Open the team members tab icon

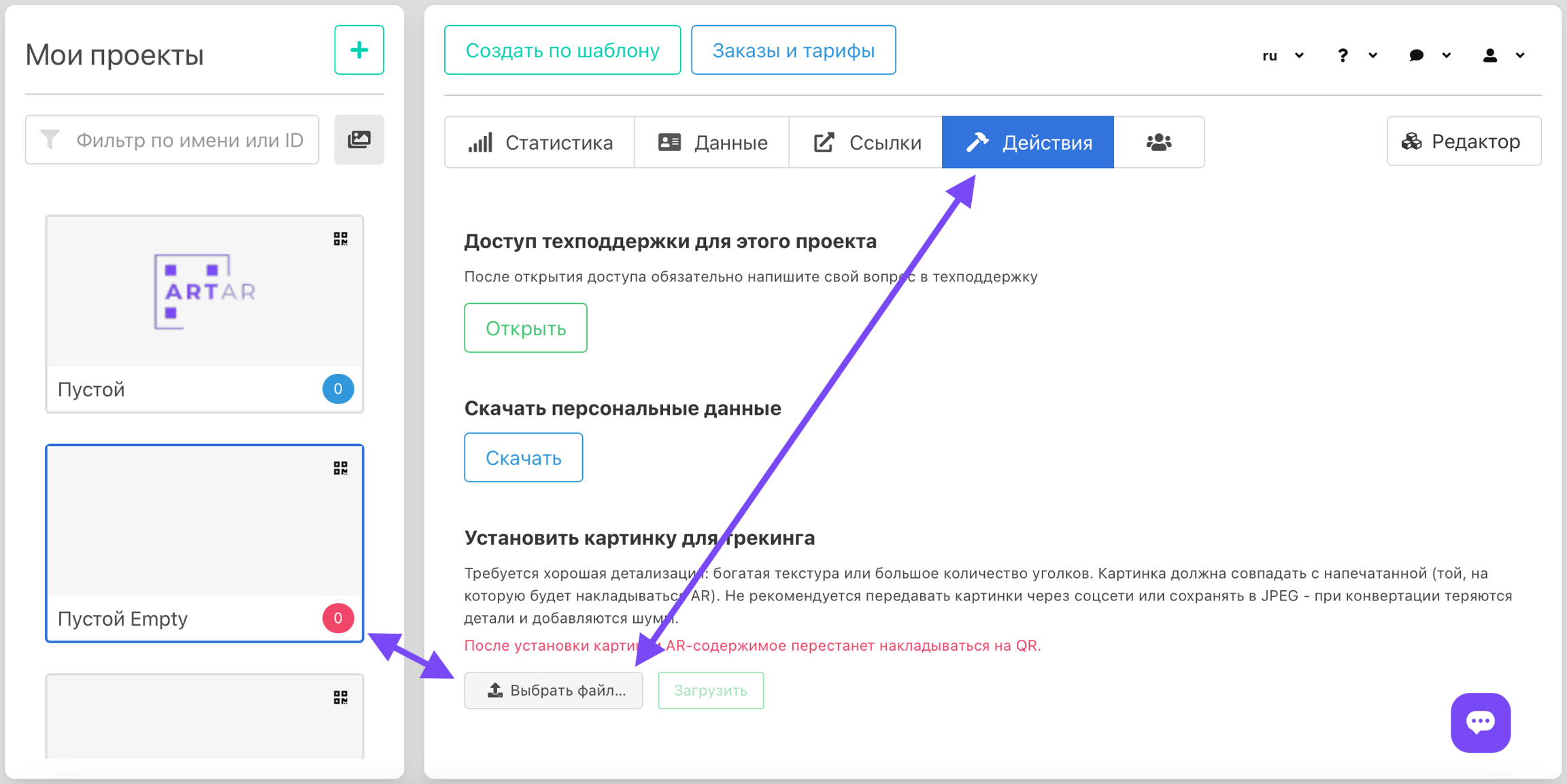point(1158,142)
